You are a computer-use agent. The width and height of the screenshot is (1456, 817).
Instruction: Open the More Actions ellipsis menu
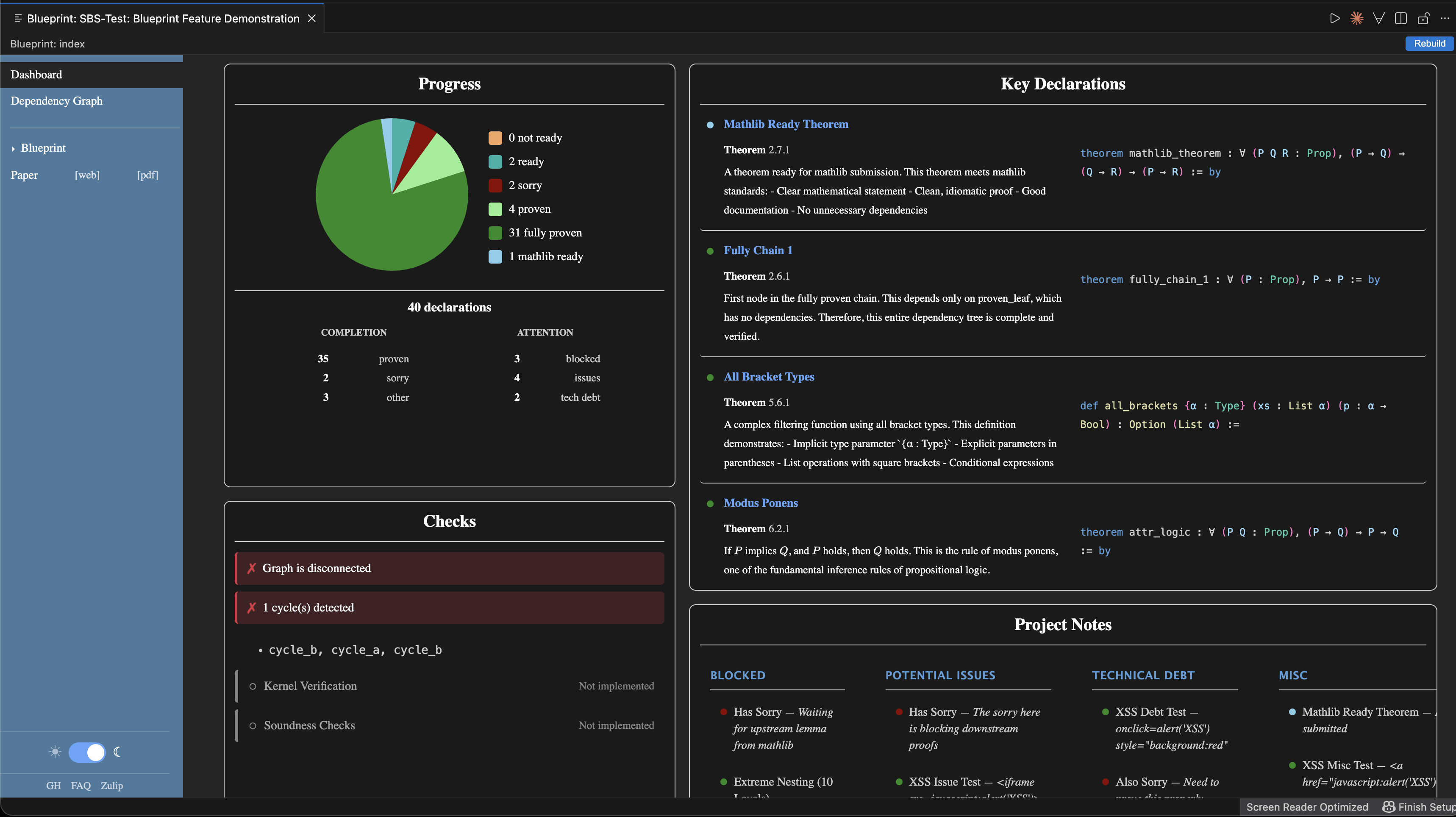pyautogui.click(x=1445, y=19)
